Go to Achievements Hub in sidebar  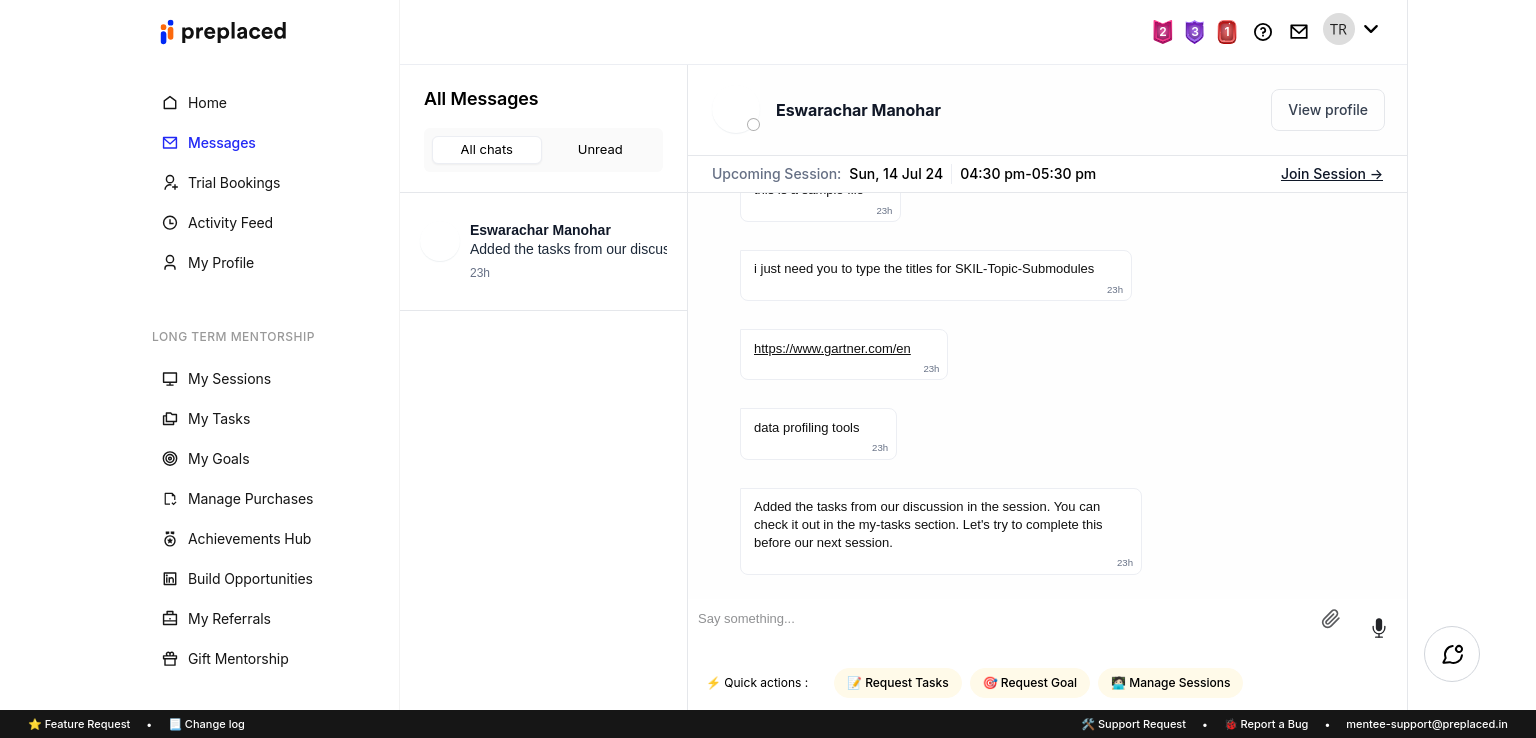point(249,539)
